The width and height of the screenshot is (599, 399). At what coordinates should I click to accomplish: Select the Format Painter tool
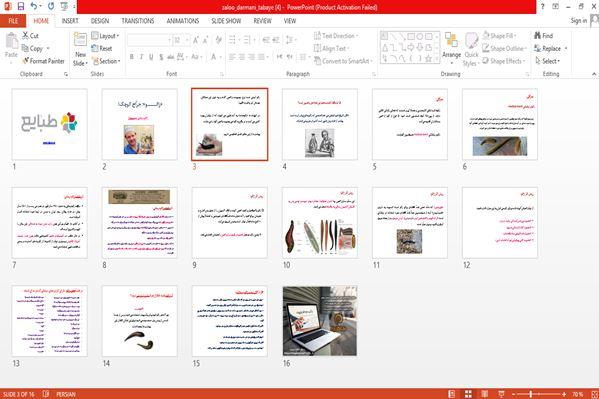44,61
